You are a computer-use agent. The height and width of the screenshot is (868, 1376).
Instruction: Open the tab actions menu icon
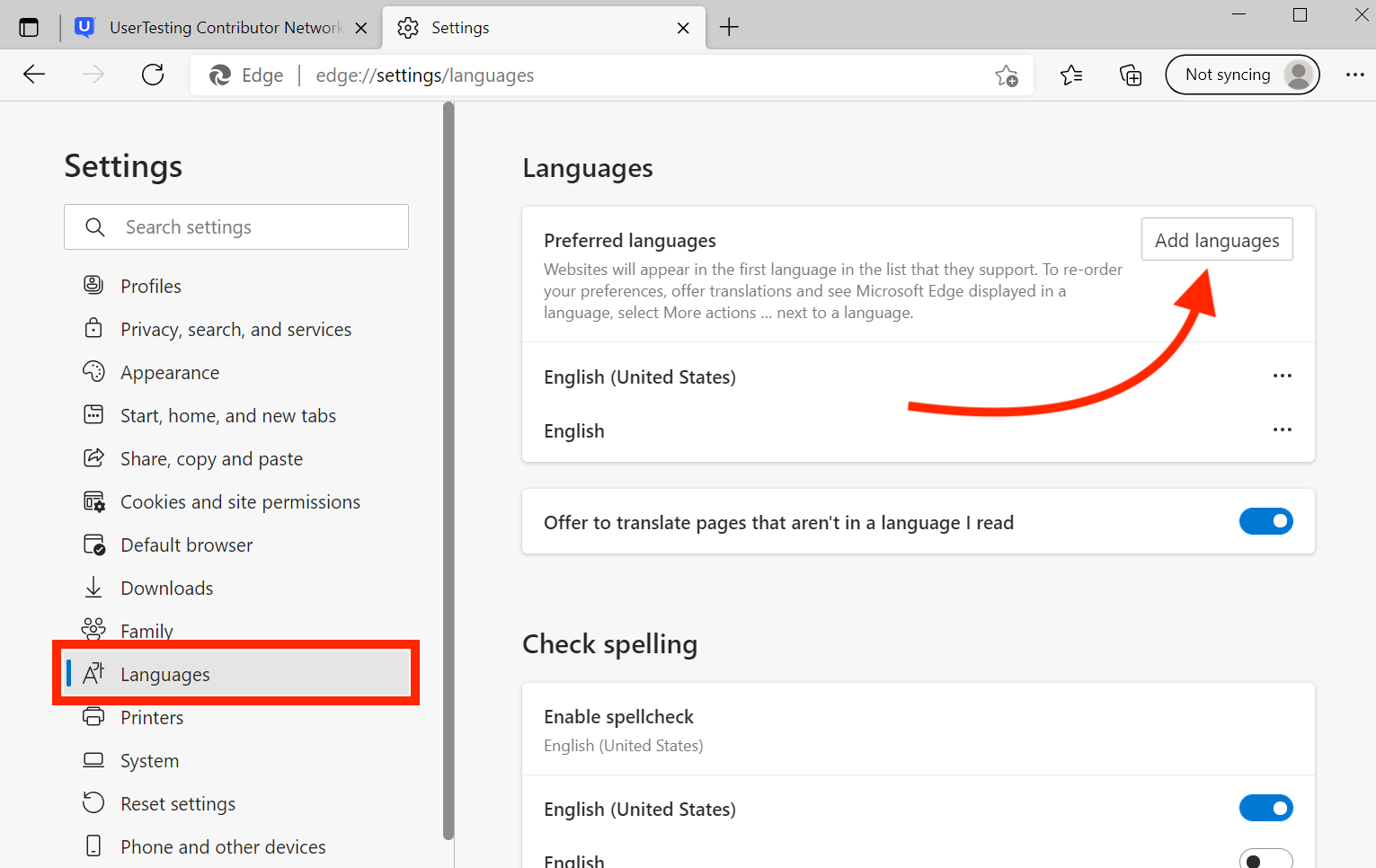(x=29, y=28)
